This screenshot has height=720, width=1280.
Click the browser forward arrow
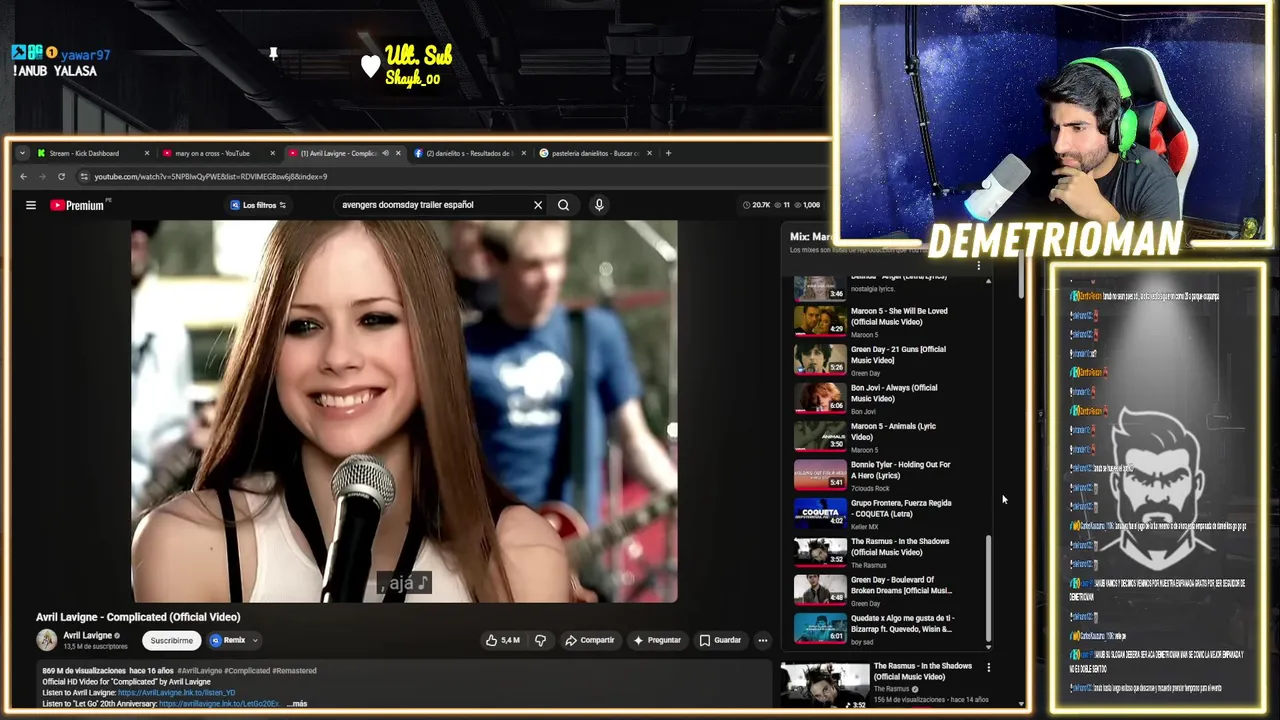coord(42,177)
